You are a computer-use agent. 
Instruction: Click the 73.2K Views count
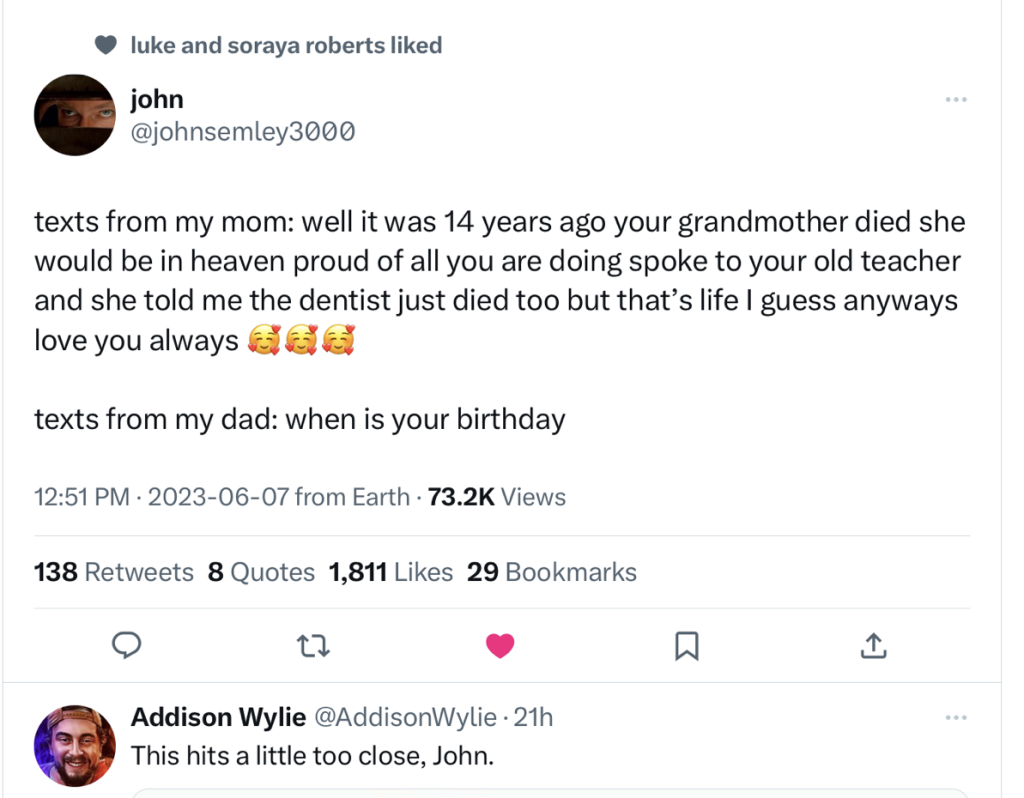(496, 497)
